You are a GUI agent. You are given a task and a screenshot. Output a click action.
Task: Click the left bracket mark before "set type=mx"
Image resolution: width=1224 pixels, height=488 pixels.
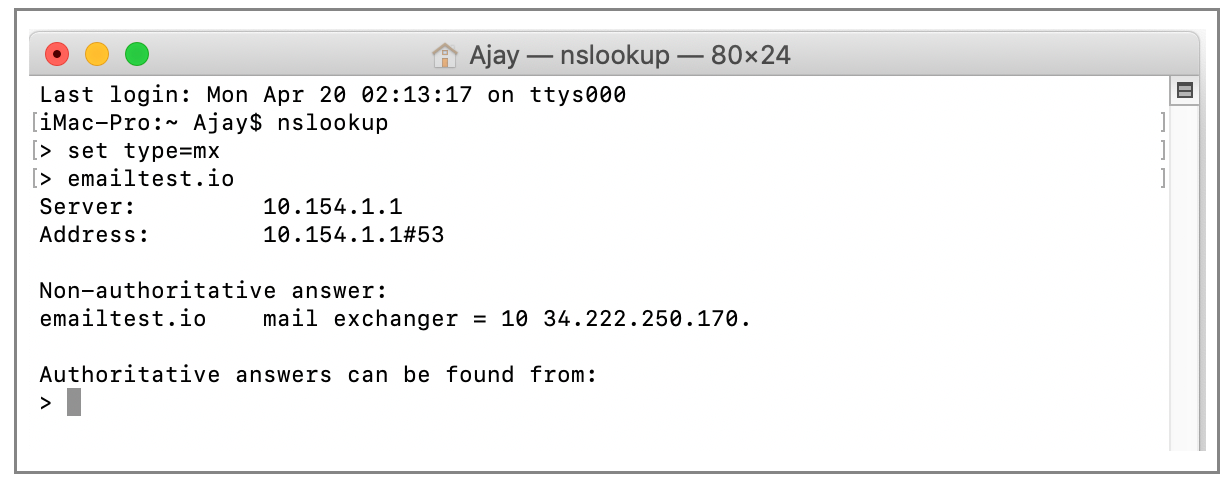34,152
